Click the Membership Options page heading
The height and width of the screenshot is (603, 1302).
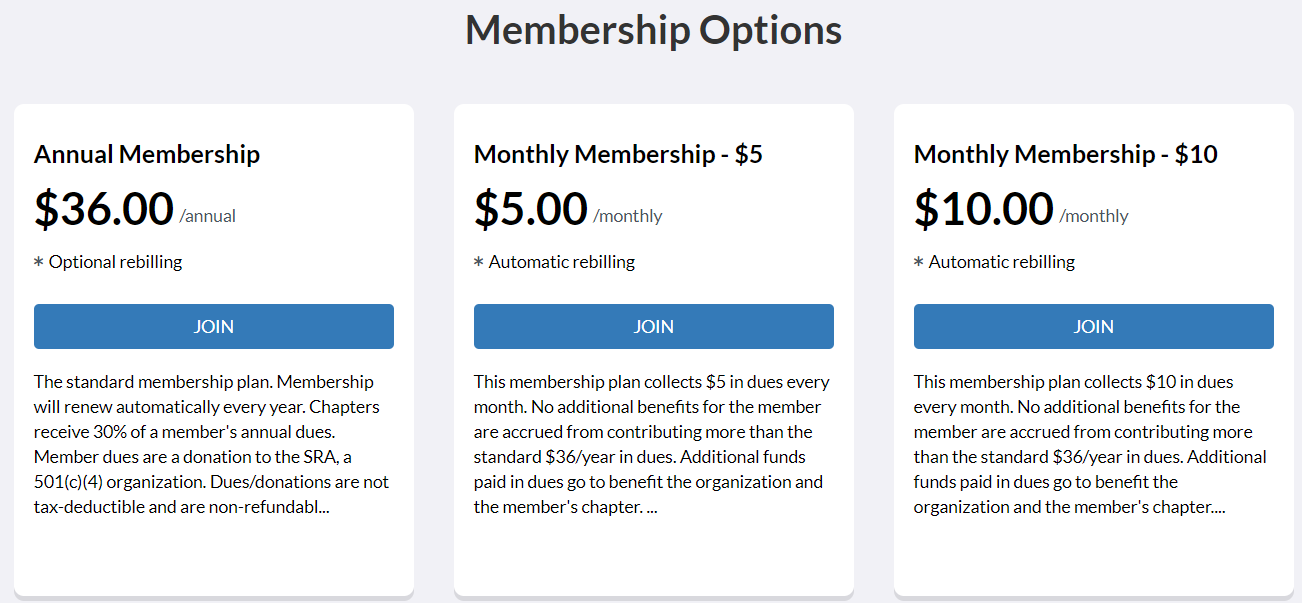pos(653,30)
